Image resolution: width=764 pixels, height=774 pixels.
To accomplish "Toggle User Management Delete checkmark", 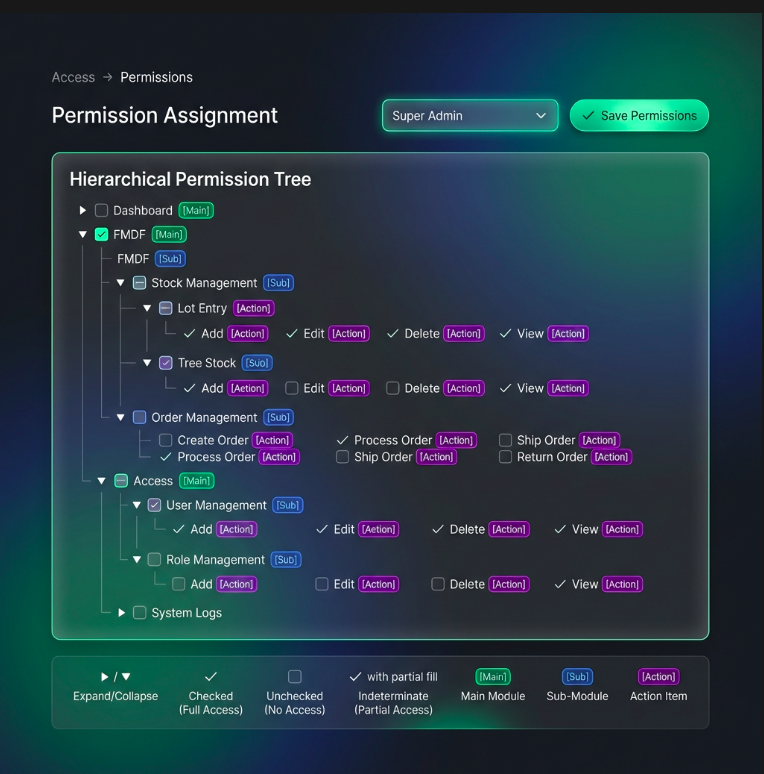I will [x=438, y=530].
